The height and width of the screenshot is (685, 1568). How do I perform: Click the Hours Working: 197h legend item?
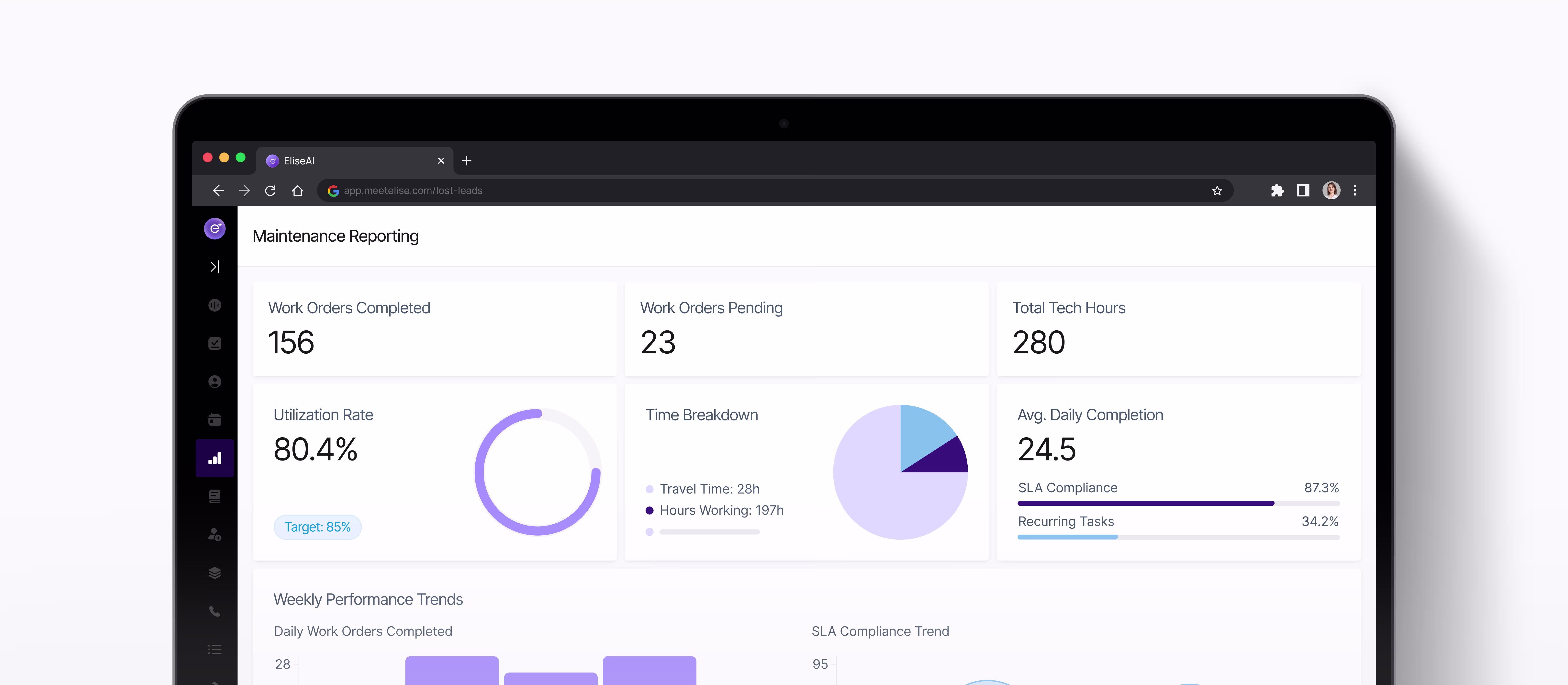[x=715, y=510]
